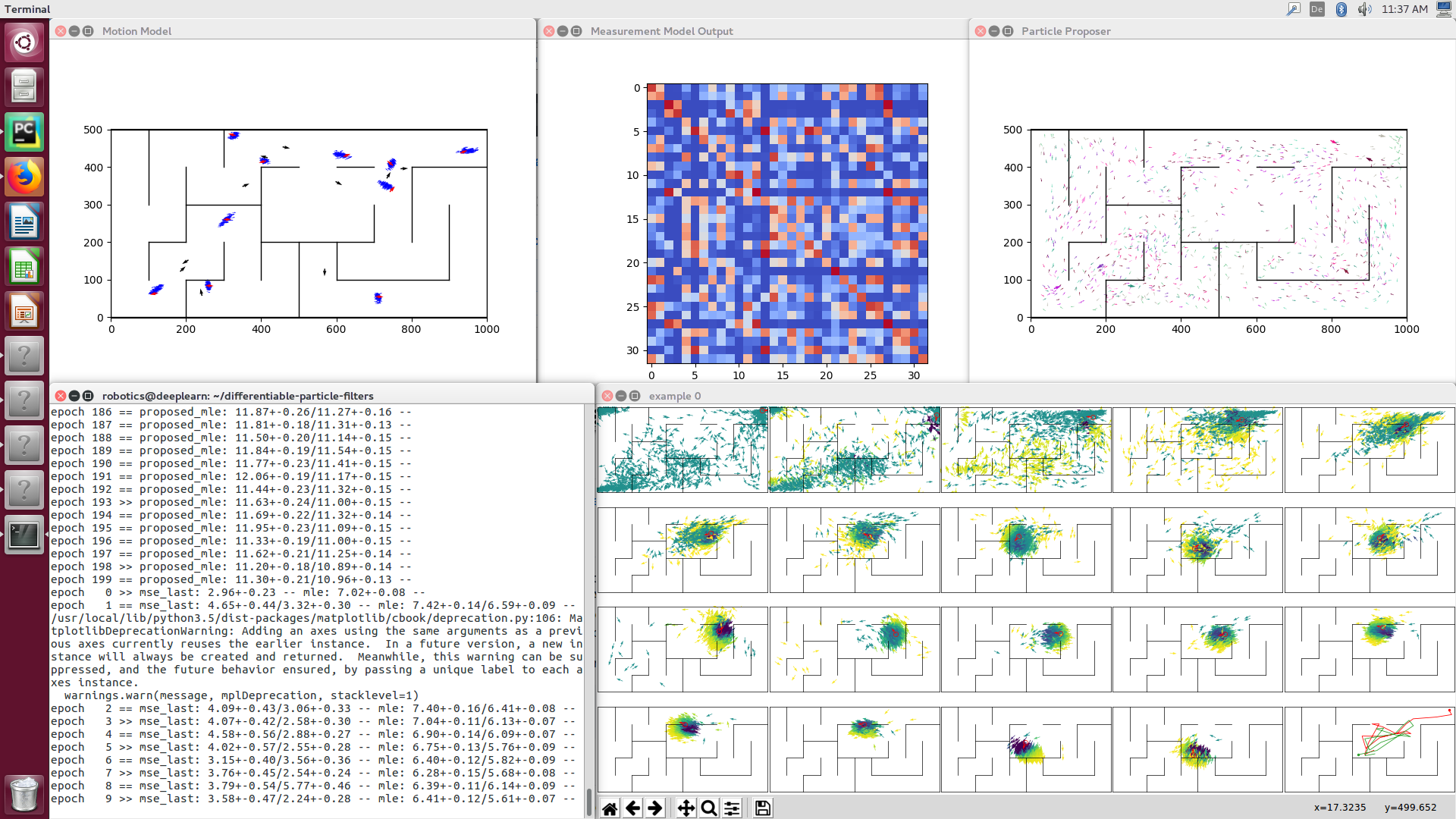Switch to Terminal in the launcher
1456x819 pixels.
(24, 535)
